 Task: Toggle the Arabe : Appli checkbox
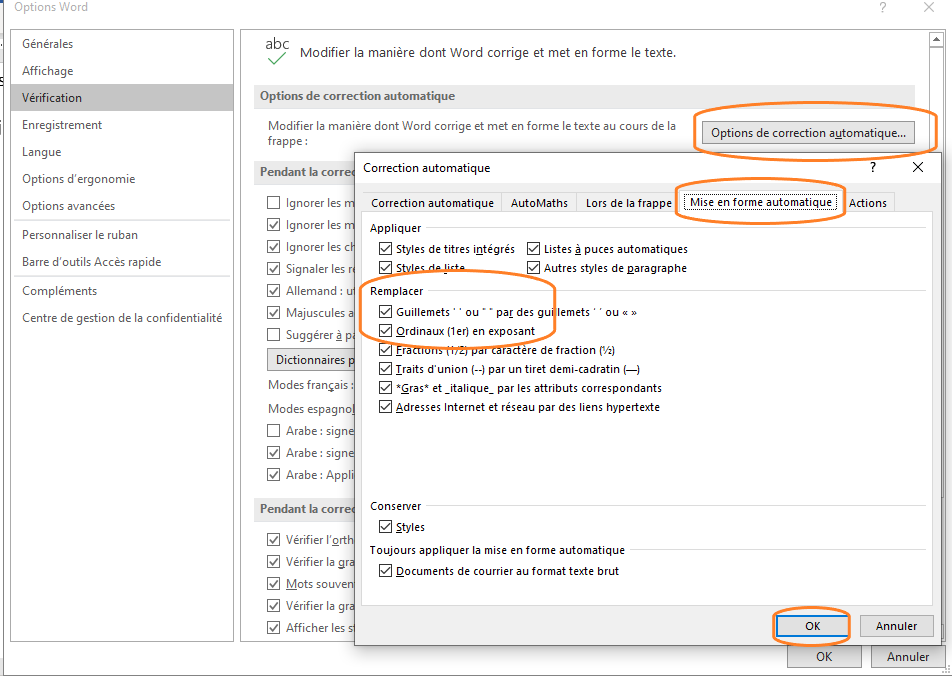pyautogui.click(x=274, y=474)
